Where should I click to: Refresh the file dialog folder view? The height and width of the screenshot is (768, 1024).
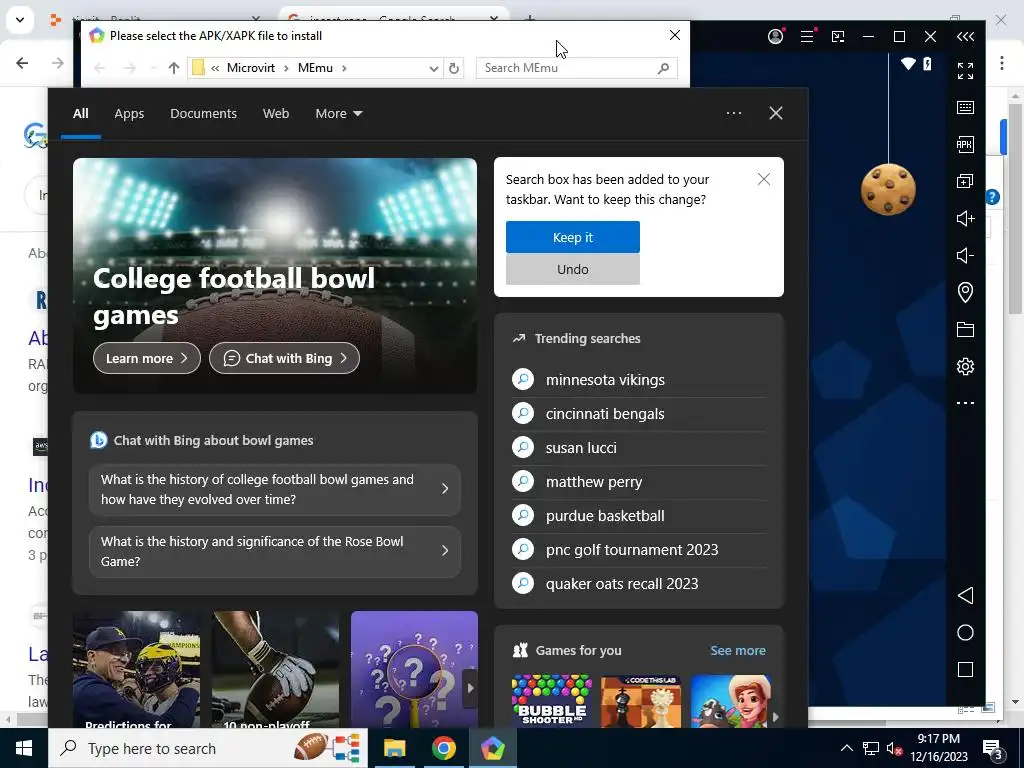[454, 68]
